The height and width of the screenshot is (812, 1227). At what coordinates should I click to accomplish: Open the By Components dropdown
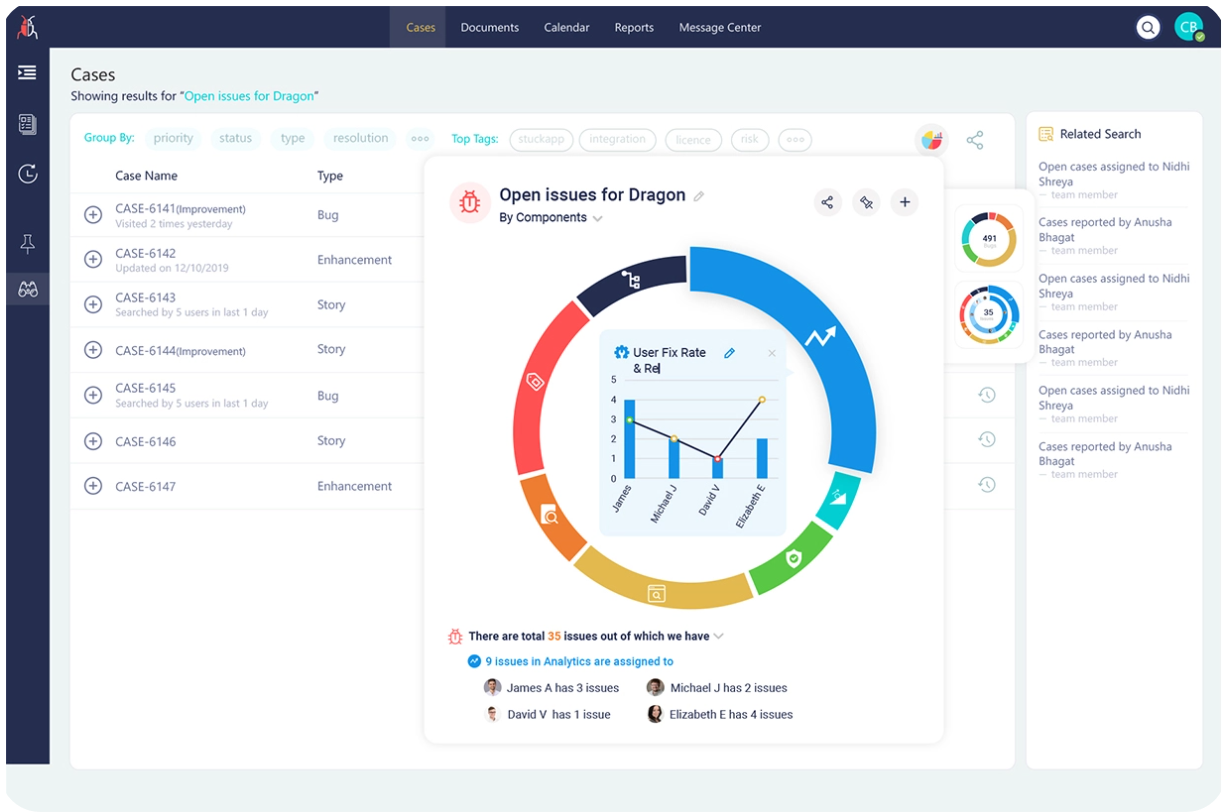(x=550, y=218)
